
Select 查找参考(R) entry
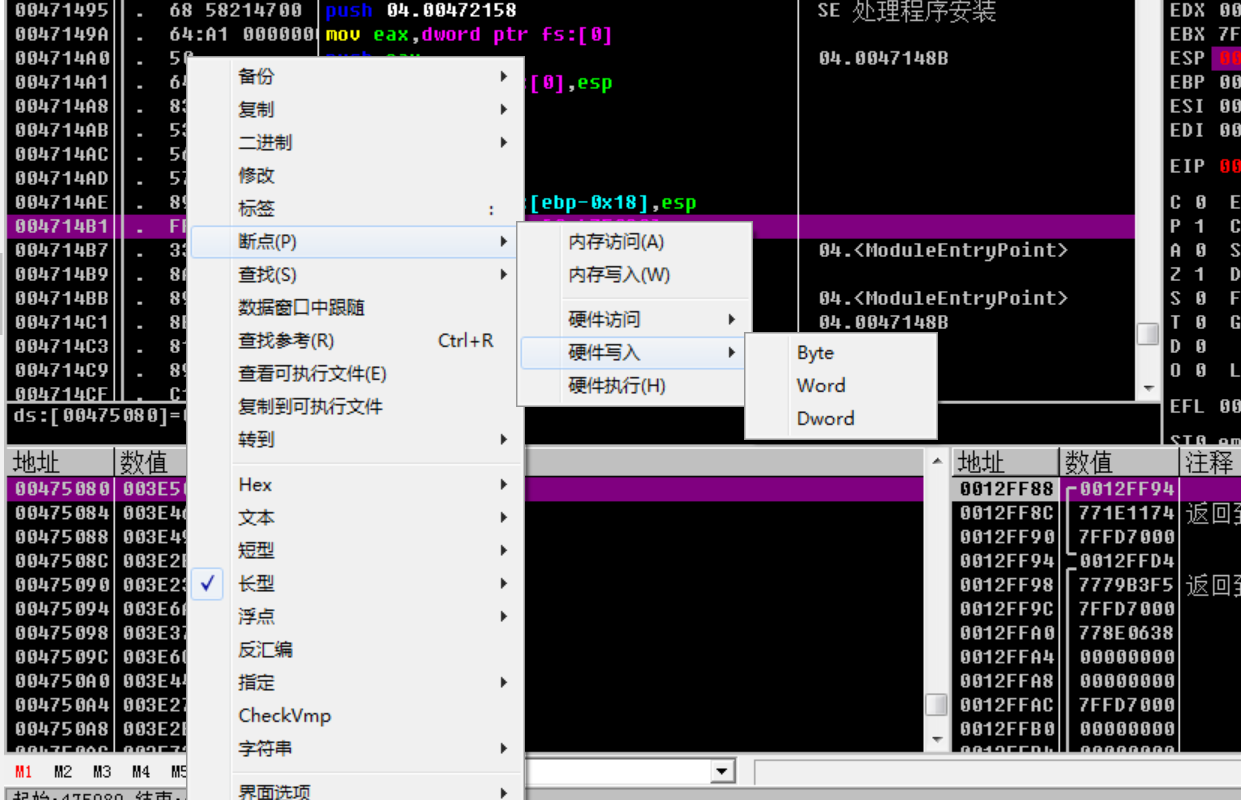[356, 340]
